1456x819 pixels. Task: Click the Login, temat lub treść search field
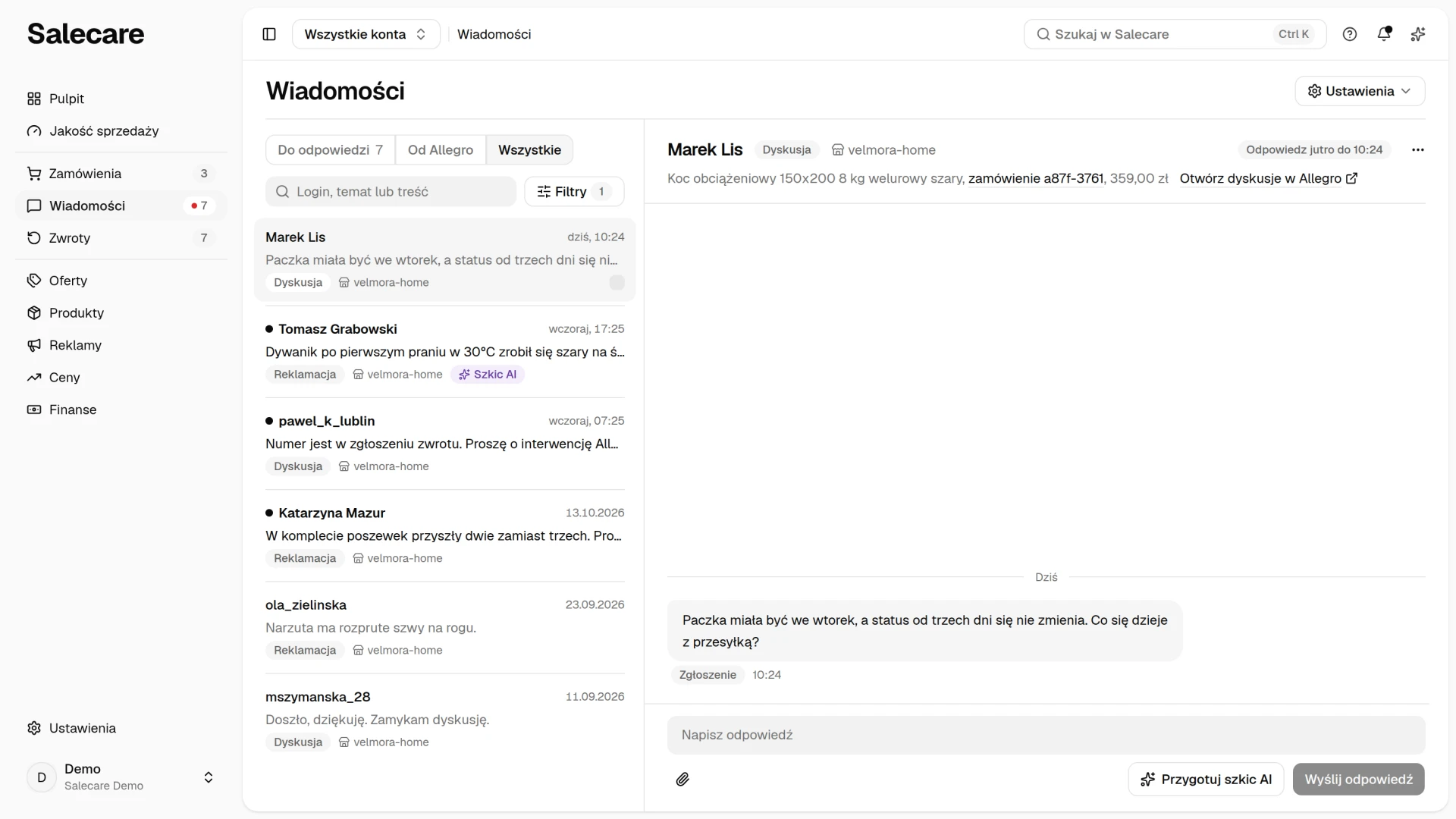[x=391, y=192]
